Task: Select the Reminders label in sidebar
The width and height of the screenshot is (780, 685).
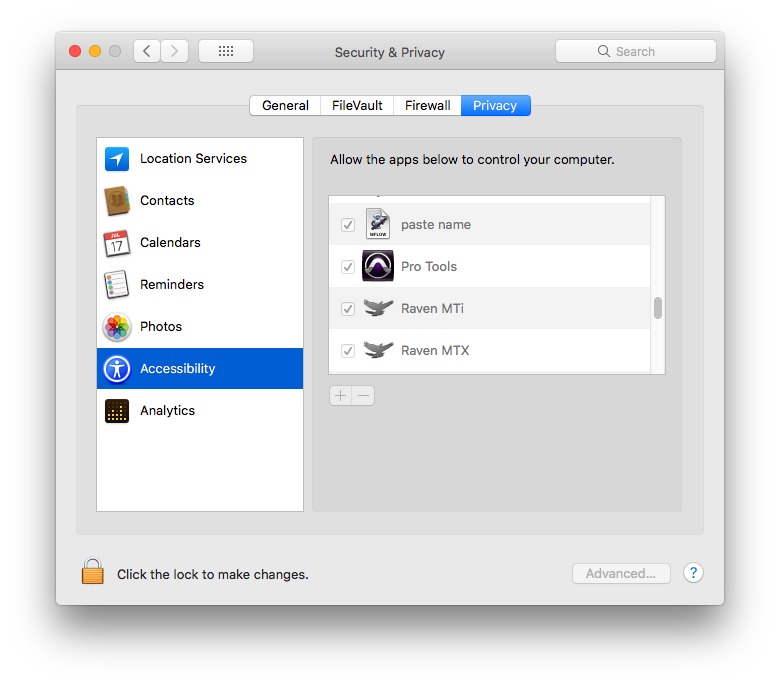Action: 172,285
